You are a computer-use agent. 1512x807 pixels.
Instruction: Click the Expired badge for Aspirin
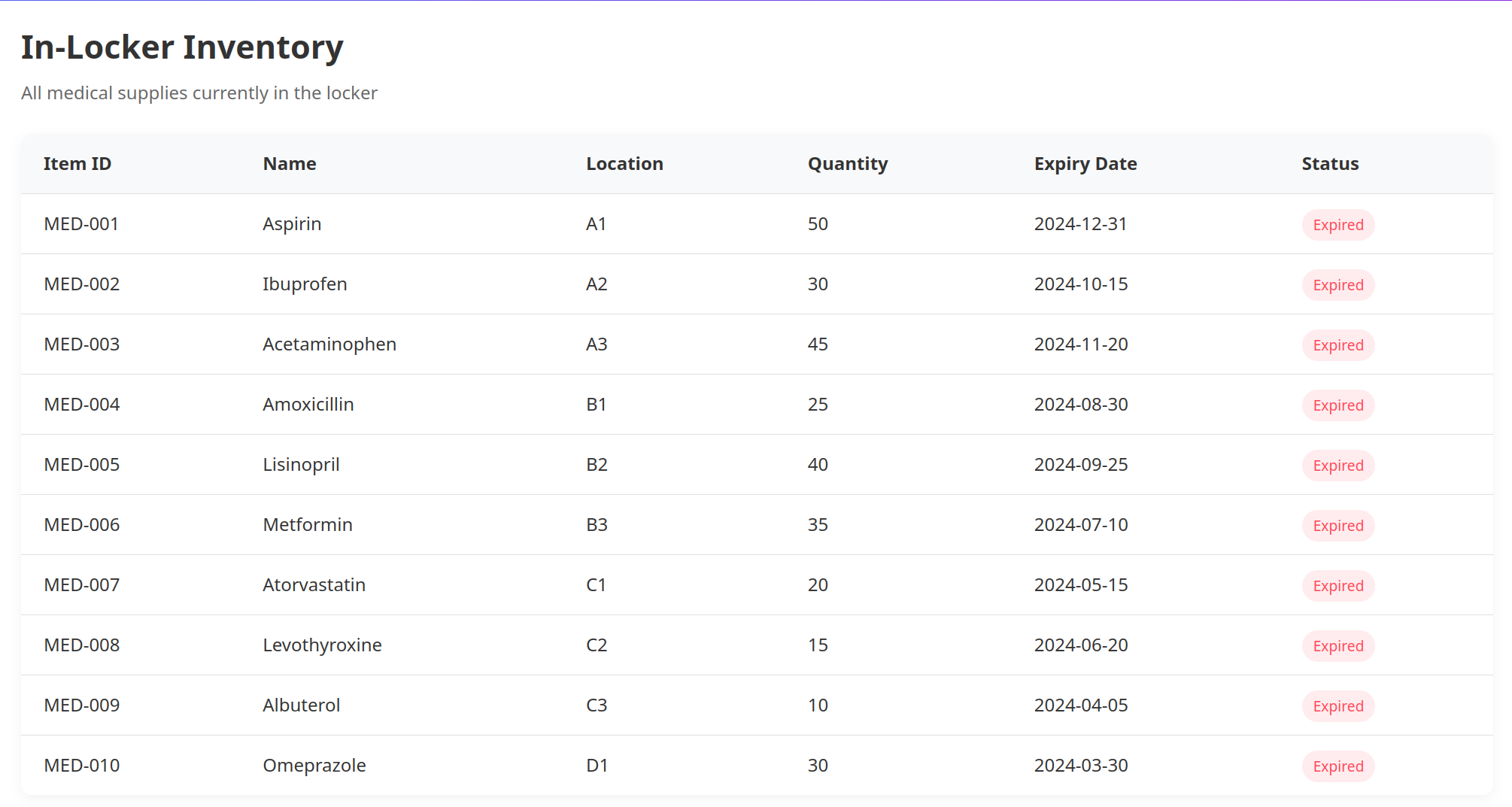tap(1337, 224)
